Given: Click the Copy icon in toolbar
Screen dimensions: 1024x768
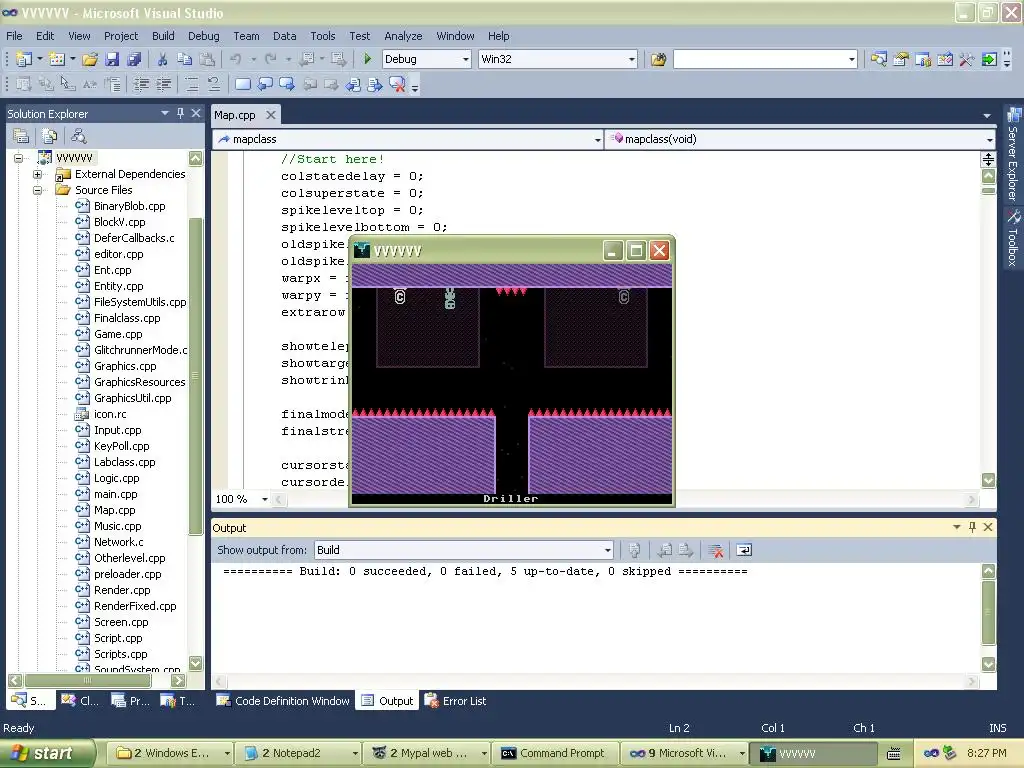Looking at the screenshot, I should [185, 59].
